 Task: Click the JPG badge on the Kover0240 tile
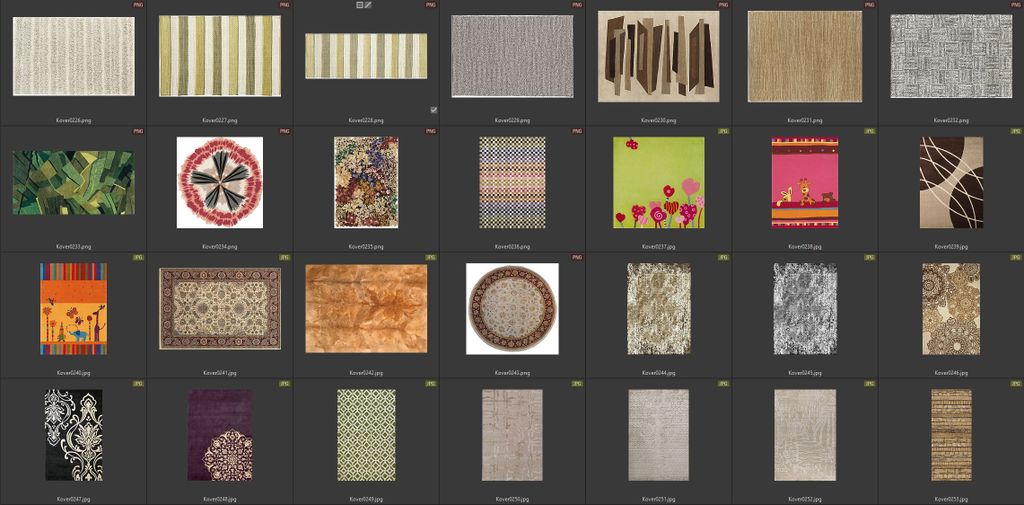[138, 257]
